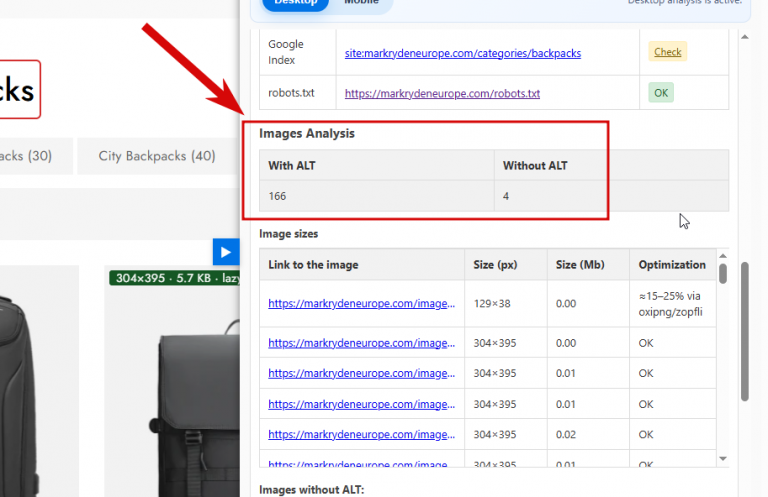Open the robots.txt URL link
The width and height of the screenshot is (768, 497).
[442, 93]
